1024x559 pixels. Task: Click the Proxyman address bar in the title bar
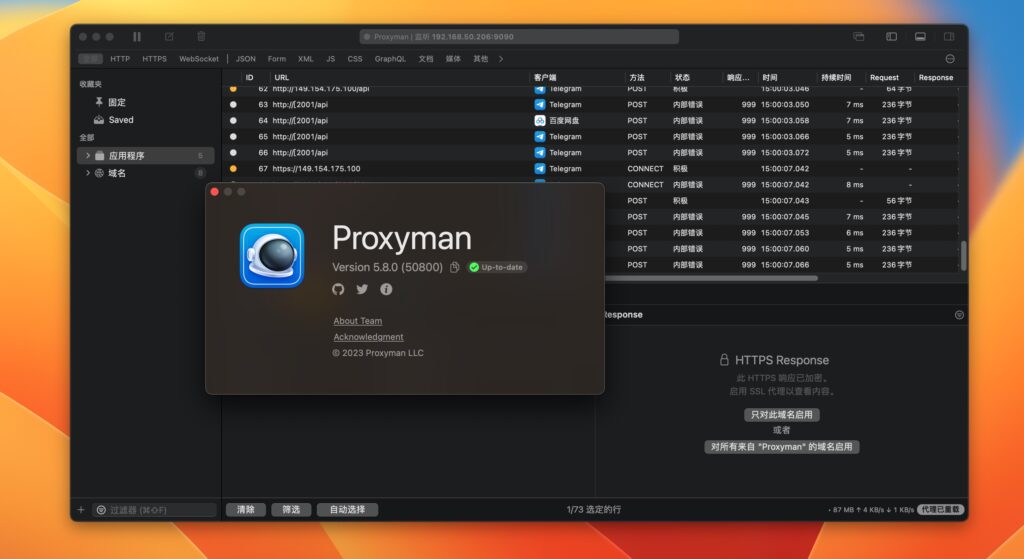tap(519, 37)
